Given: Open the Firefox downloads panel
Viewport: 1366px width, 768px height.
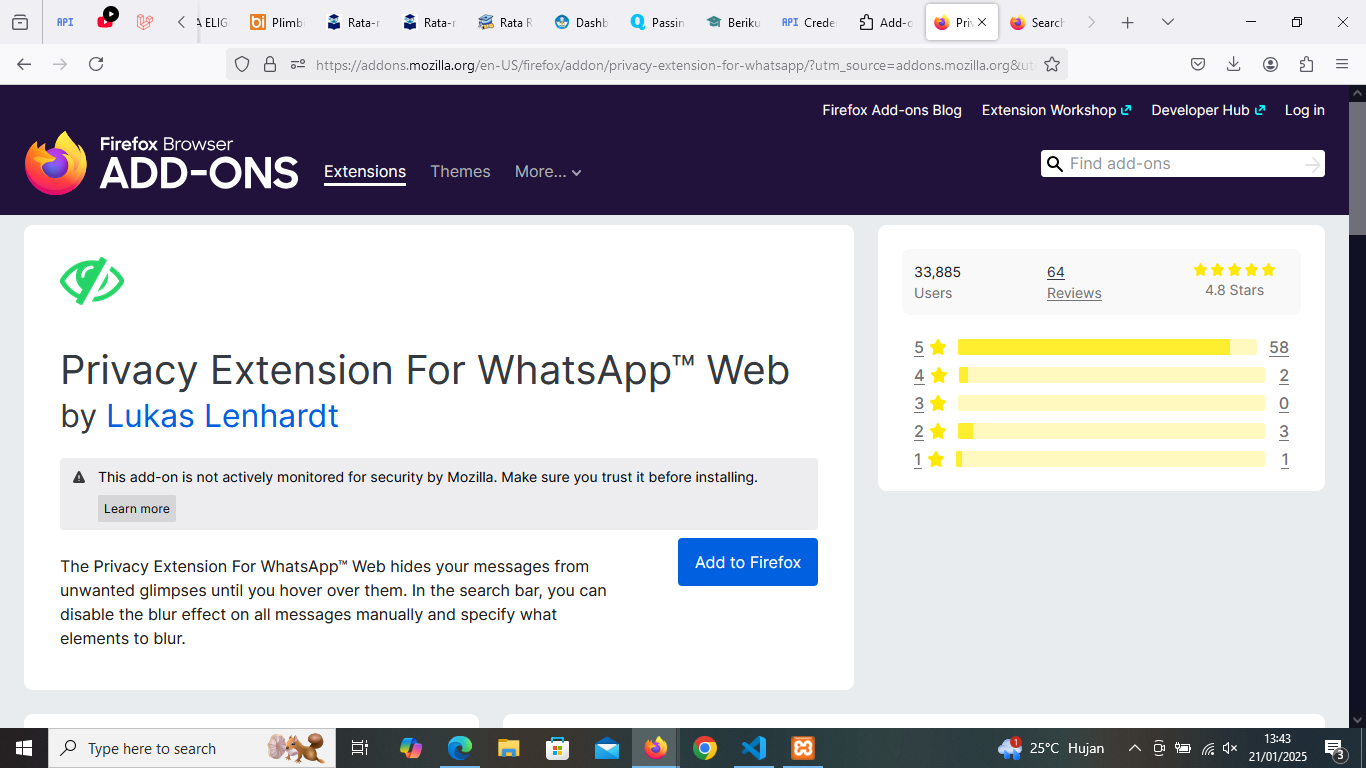Looking at the screenshot, I should [x=1234, y=64].
